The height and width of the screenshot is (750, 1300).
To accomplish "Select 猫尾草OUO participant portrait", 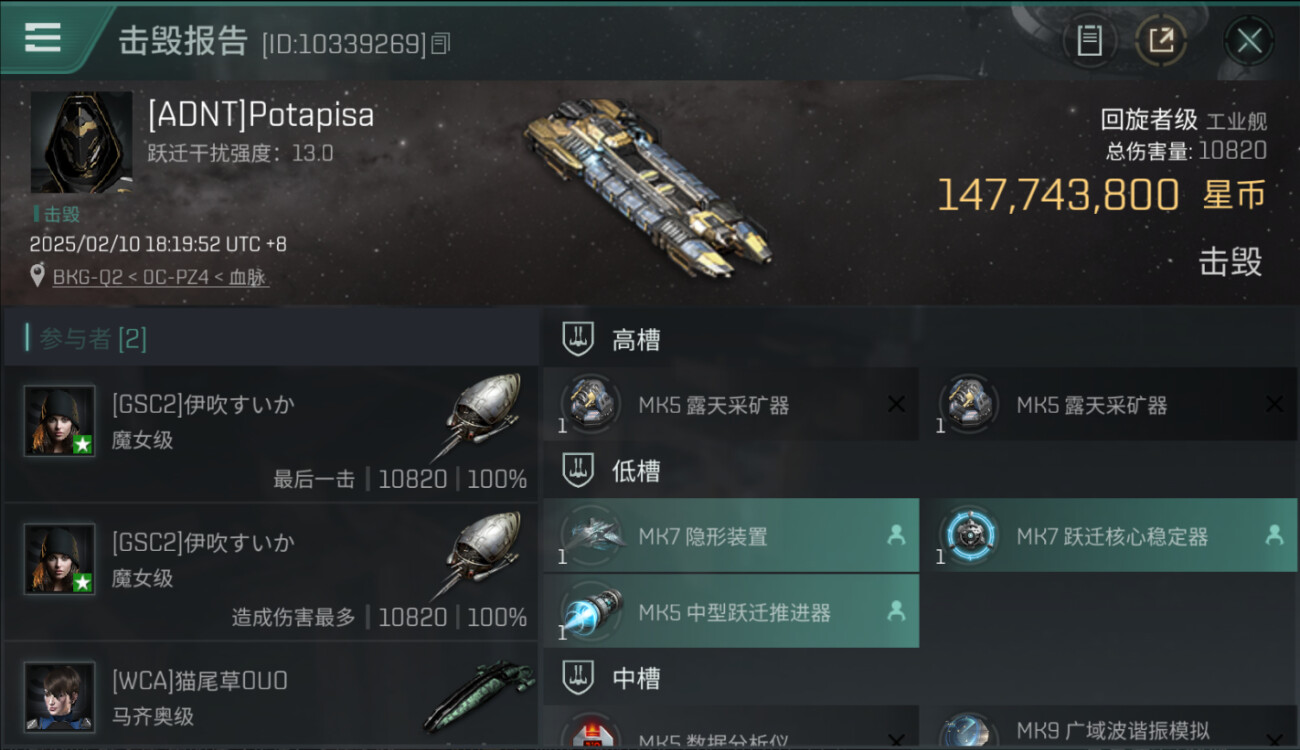I will [60, 697].
